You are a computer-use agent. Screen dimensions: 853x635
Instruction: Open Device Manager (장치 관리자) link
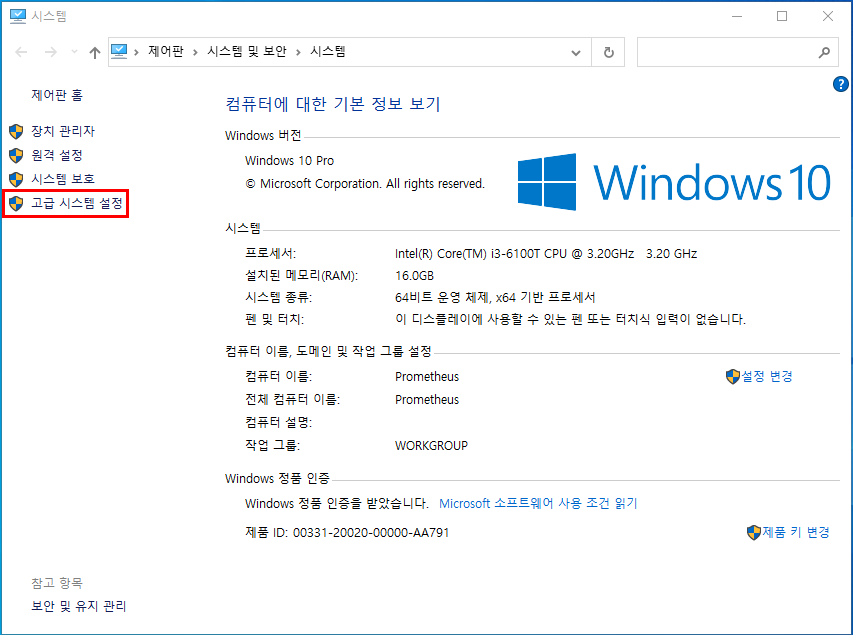pyautogui.click(x=63, y=131)
